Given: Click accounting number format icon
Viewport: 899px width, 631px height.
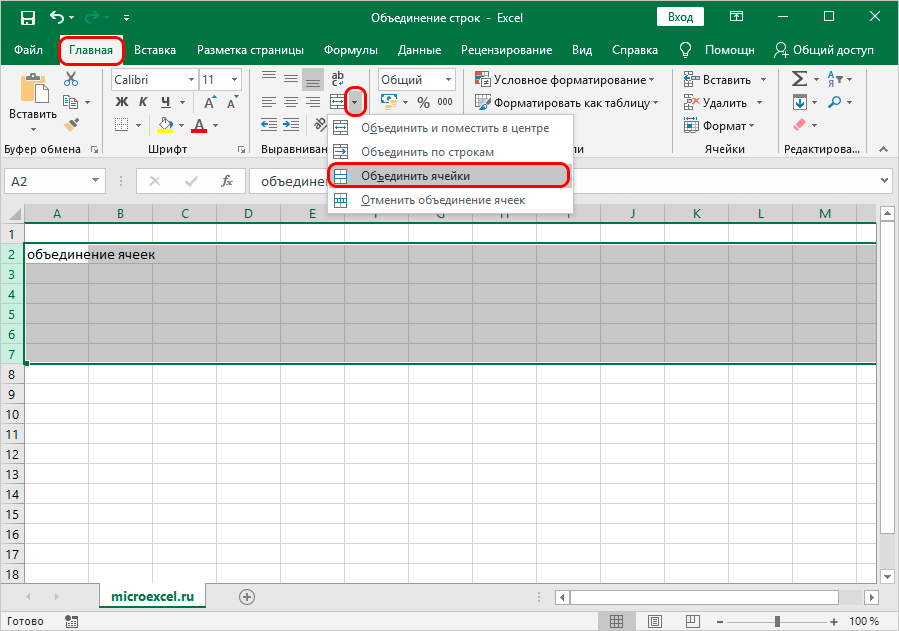Looking at the screenshot, I should click(389, 102).
